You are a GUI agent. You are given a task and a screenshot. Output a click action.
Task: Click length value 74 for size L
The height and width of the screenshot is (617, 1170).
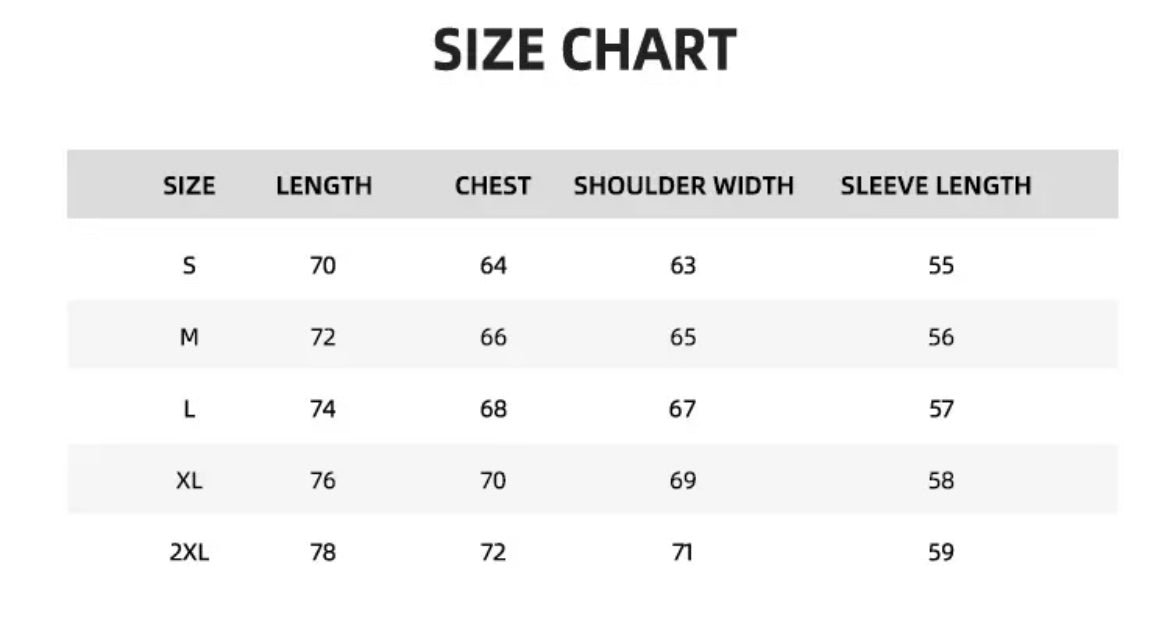click(x=323, y=409)
